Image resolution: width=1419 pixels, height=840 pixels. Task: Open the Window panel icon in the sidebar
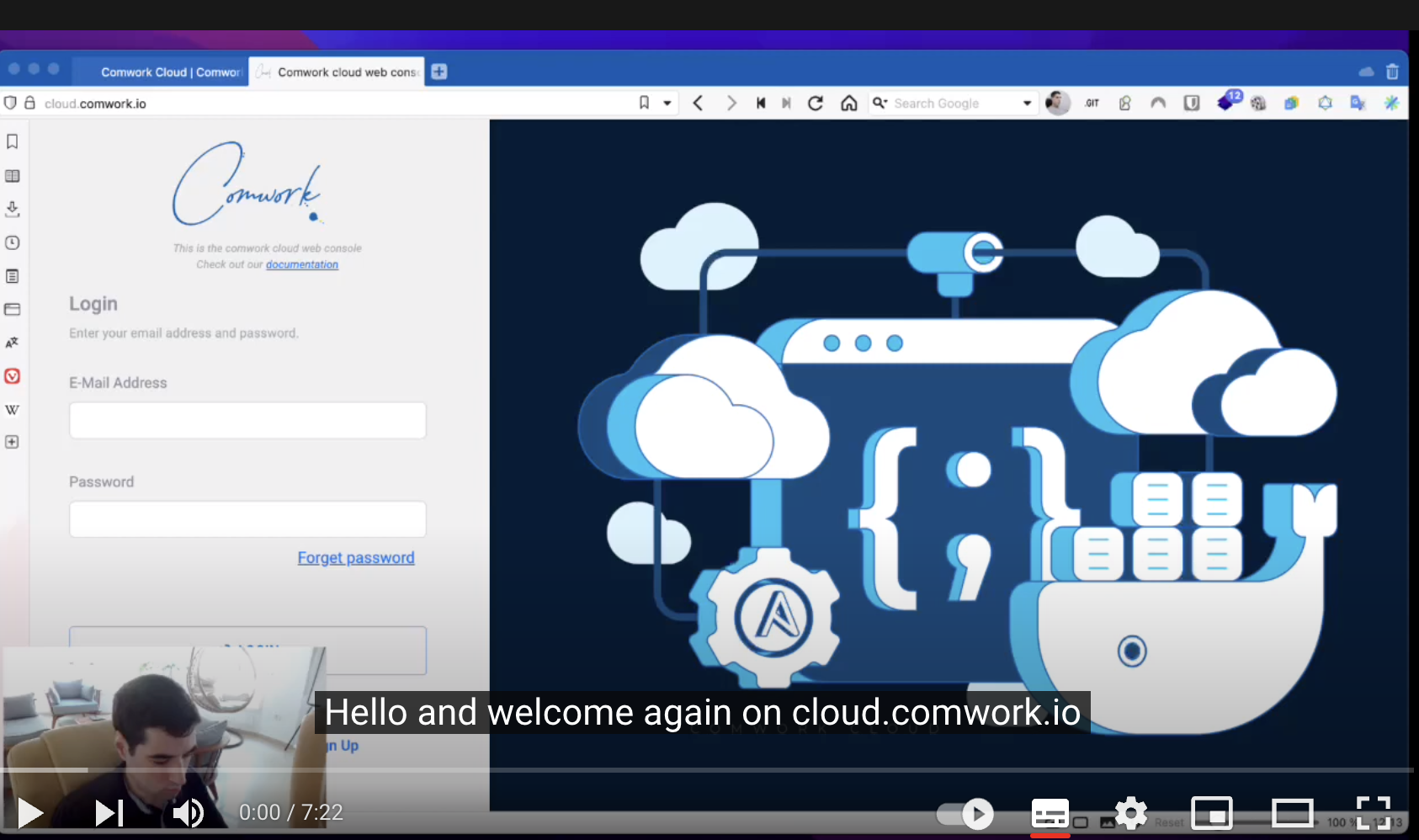(x=13, y=309)
